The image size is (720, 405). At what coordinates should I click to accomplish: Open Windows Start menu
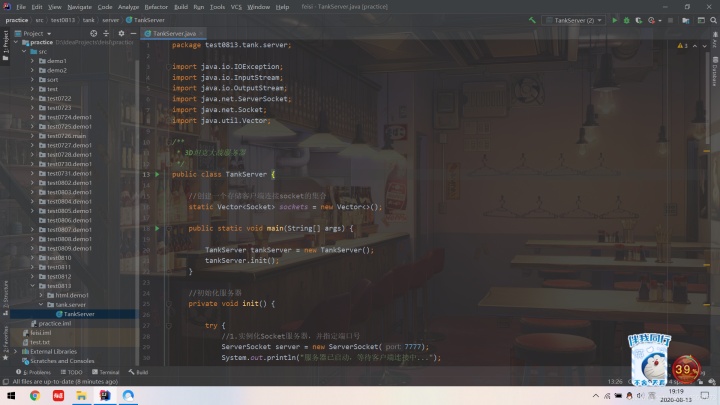[11, 395]
